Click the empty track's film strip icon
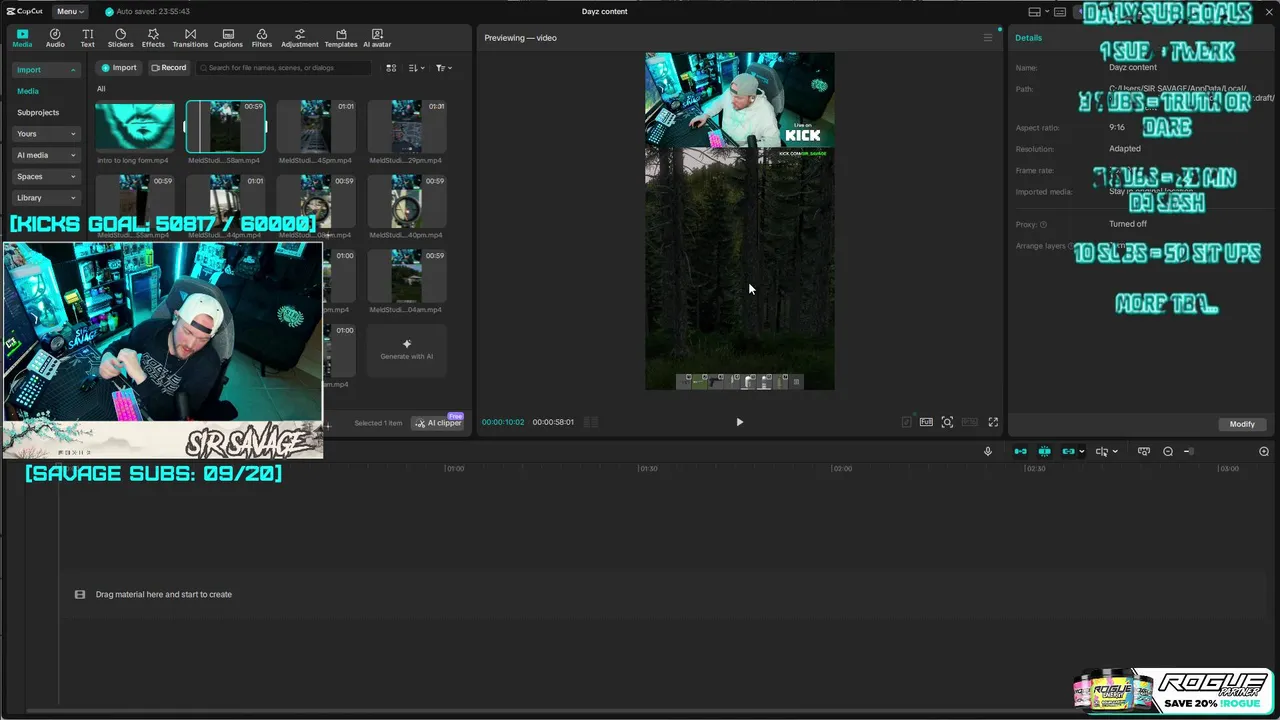This screenshot has width=1280, height=720. (x=80, y=594)
